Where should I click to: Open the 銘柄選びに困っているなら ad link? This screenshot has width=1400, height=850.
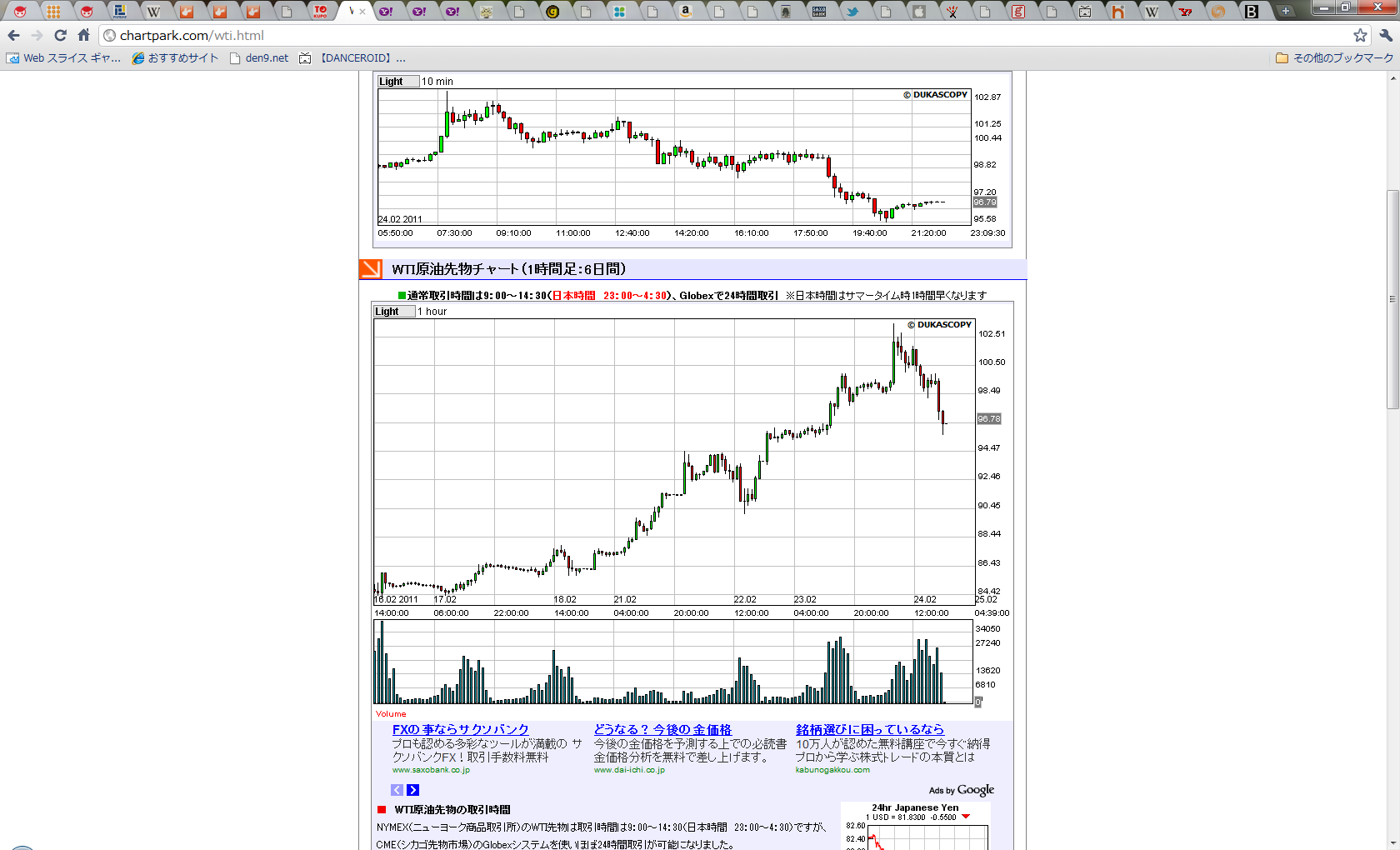pyautogui.click(x=870, y=730)
